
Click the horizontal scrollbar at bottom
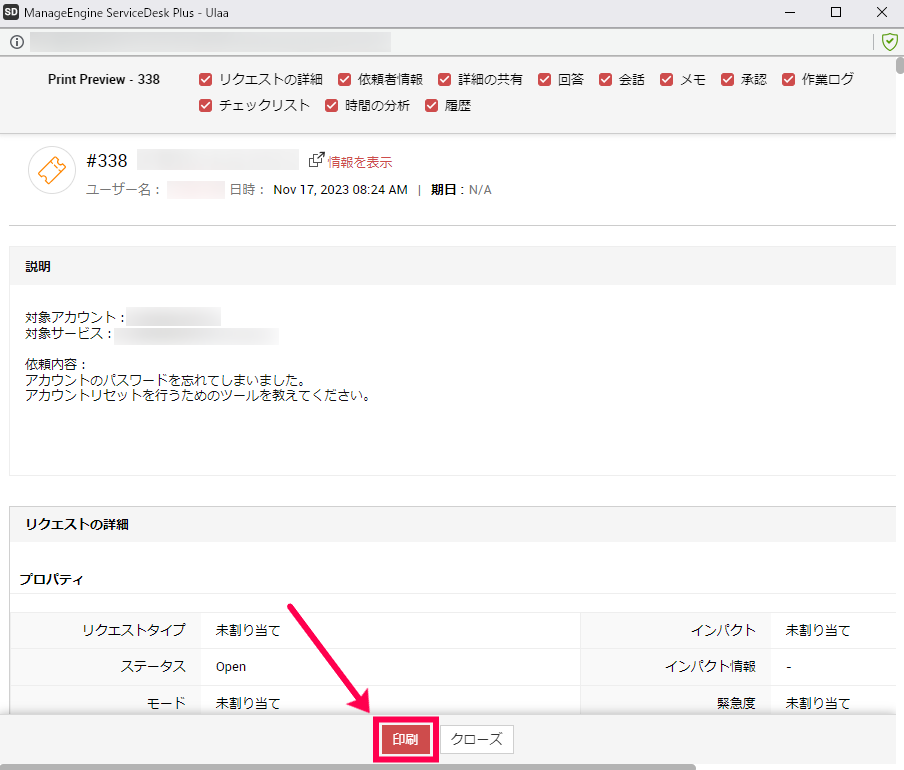[x=348, y=767]
